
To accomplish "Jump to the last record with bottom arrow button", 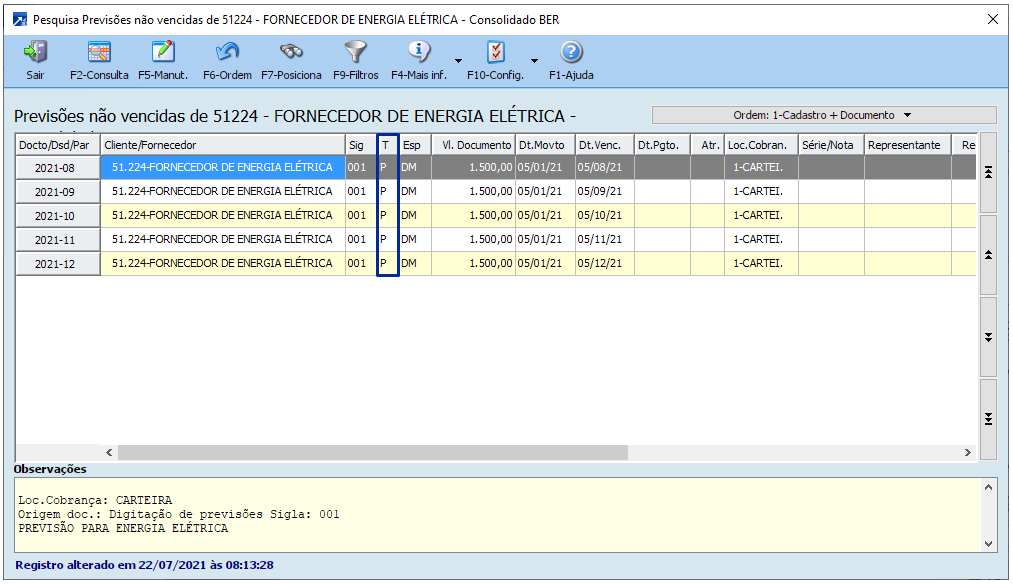I will click(x=988, y=418).
